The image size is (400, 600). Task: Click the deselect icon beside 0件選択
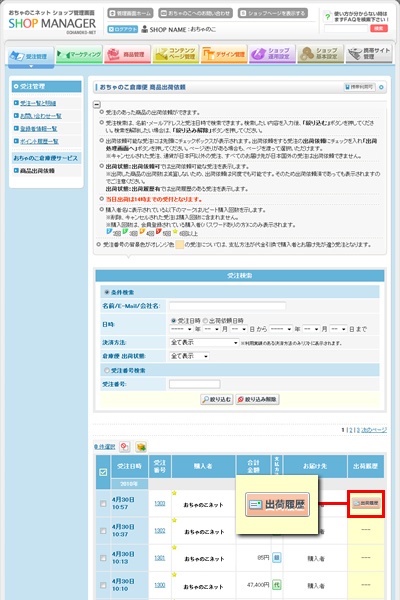coord(125,446)
